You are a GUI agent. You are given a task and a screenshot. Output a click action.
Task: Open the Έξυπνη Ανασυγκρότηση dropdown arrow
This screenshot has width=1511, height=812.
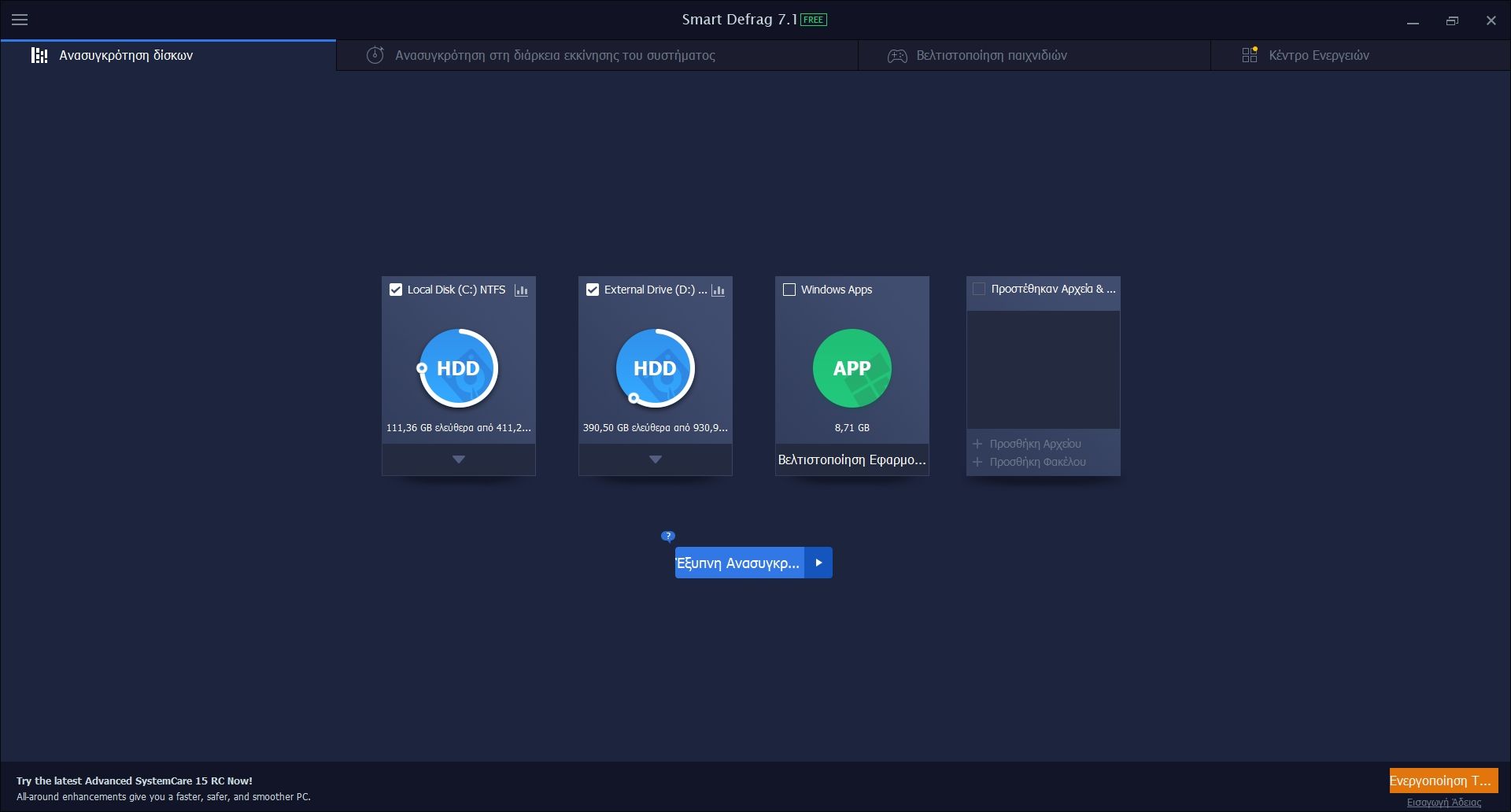coord(818,563)
